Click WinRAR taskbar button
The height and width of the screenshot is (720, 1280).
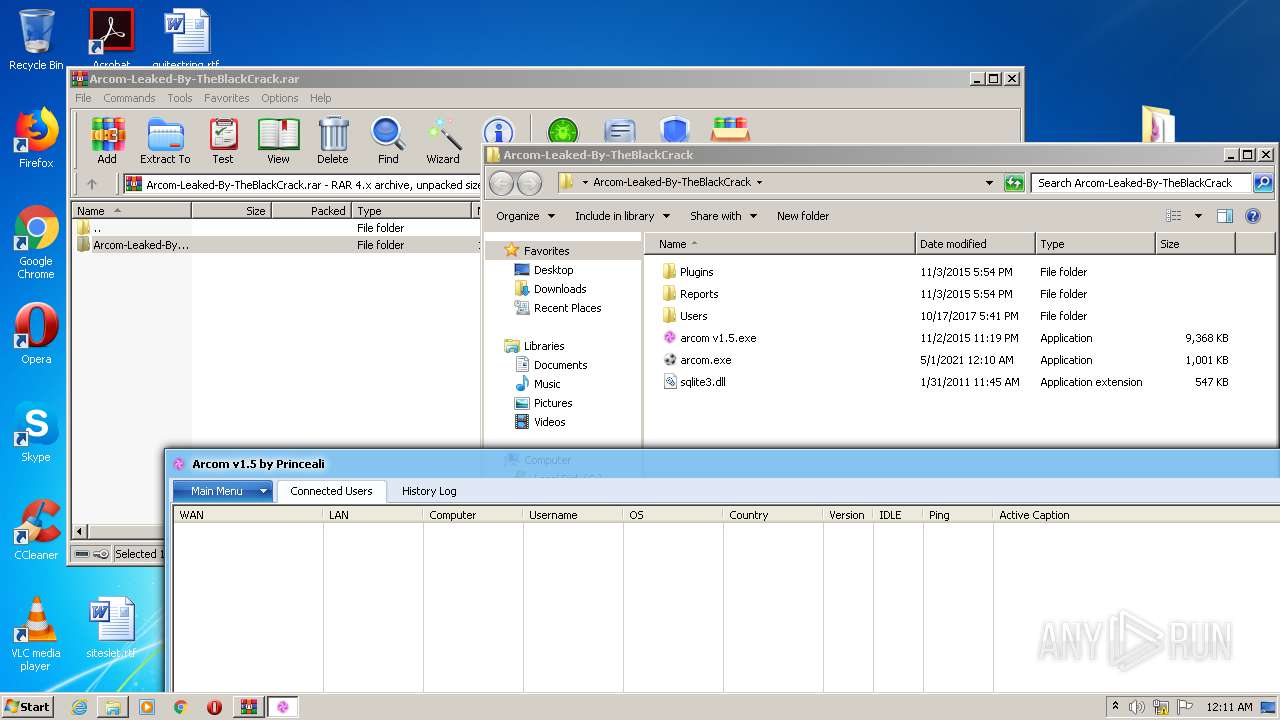point(249,707)
